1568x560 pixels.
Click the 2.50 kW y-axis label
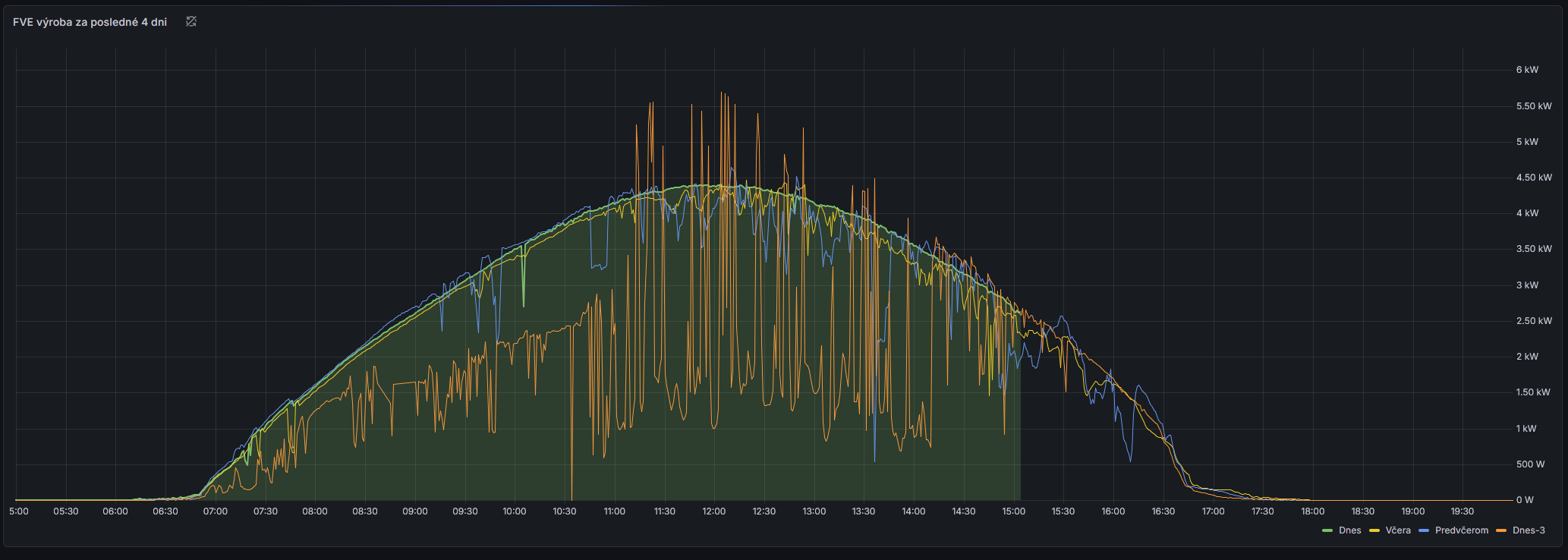click(1533, 321)
